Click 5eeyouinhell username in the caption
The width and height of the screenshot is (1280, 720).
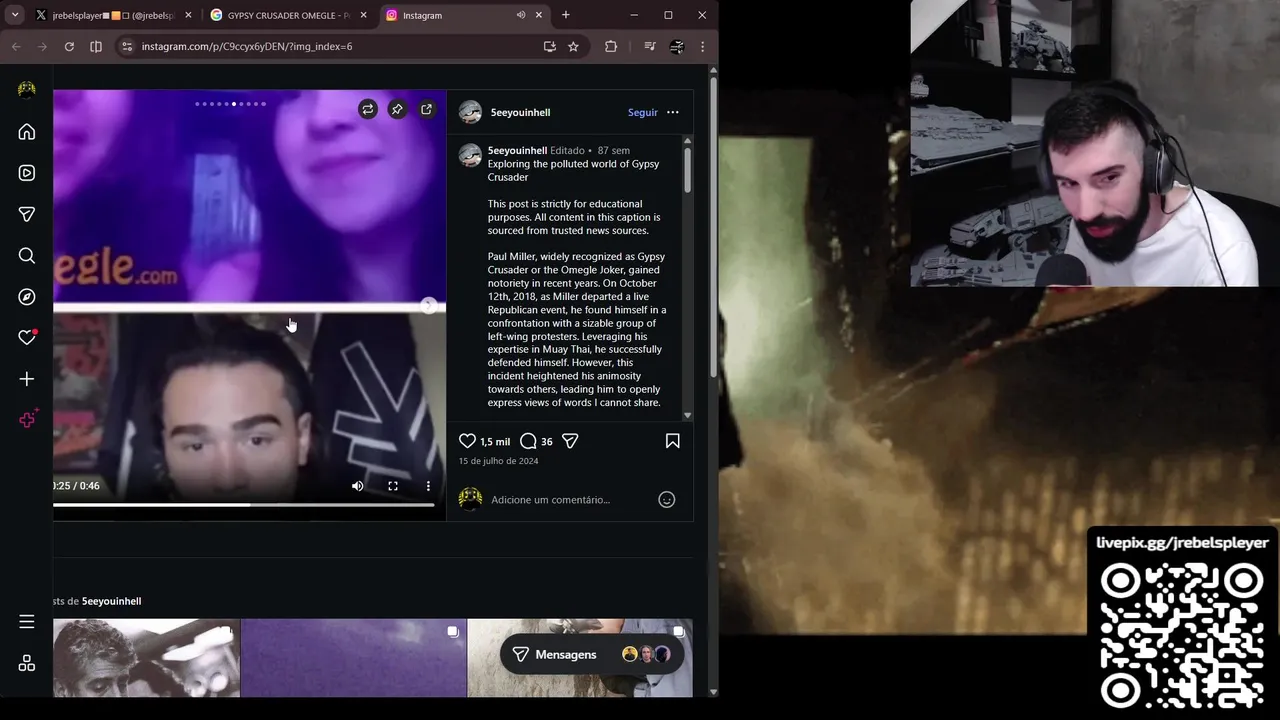click(x=517, y=150)
